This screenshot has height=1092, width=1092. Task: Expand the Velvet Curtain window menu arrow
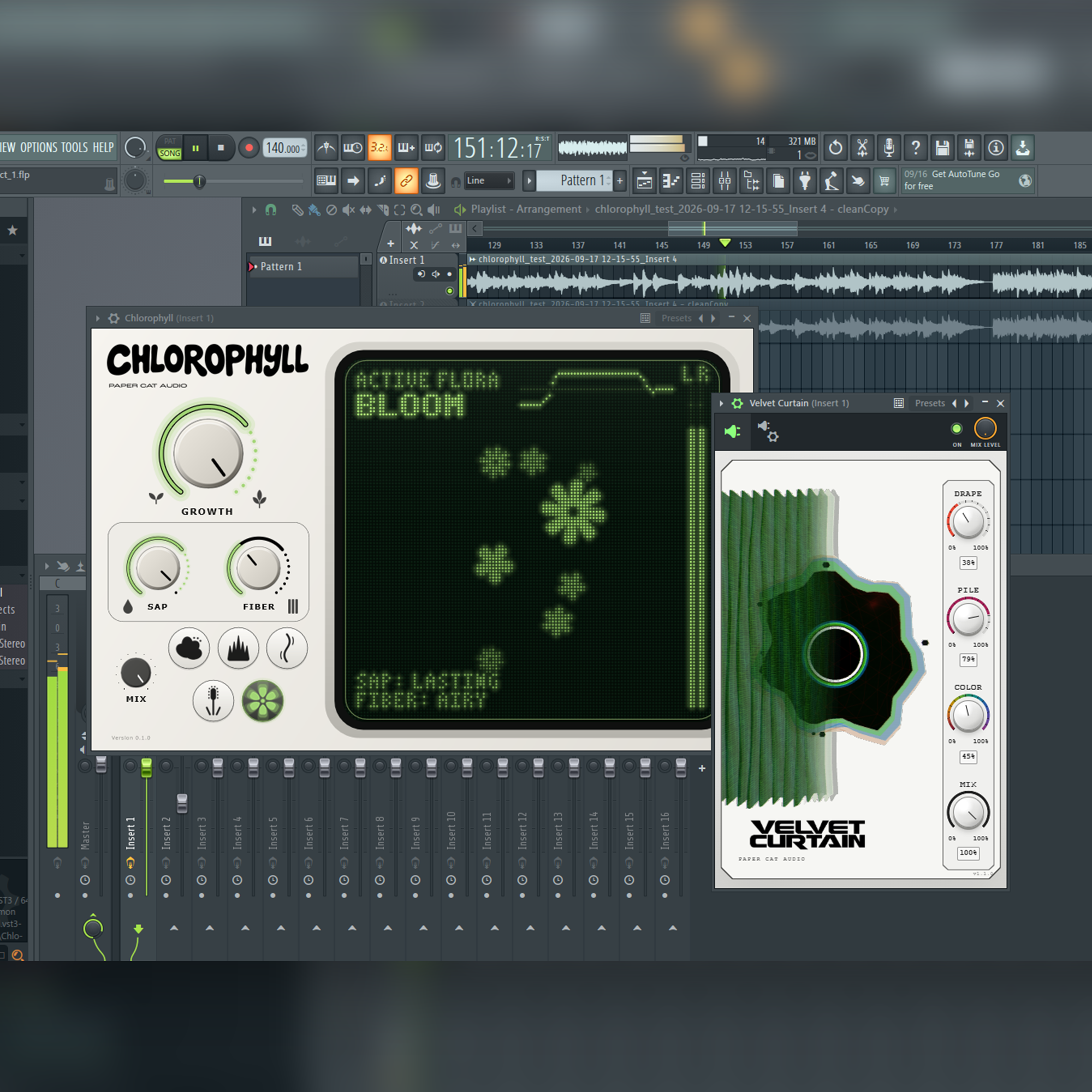pos(722,403)
